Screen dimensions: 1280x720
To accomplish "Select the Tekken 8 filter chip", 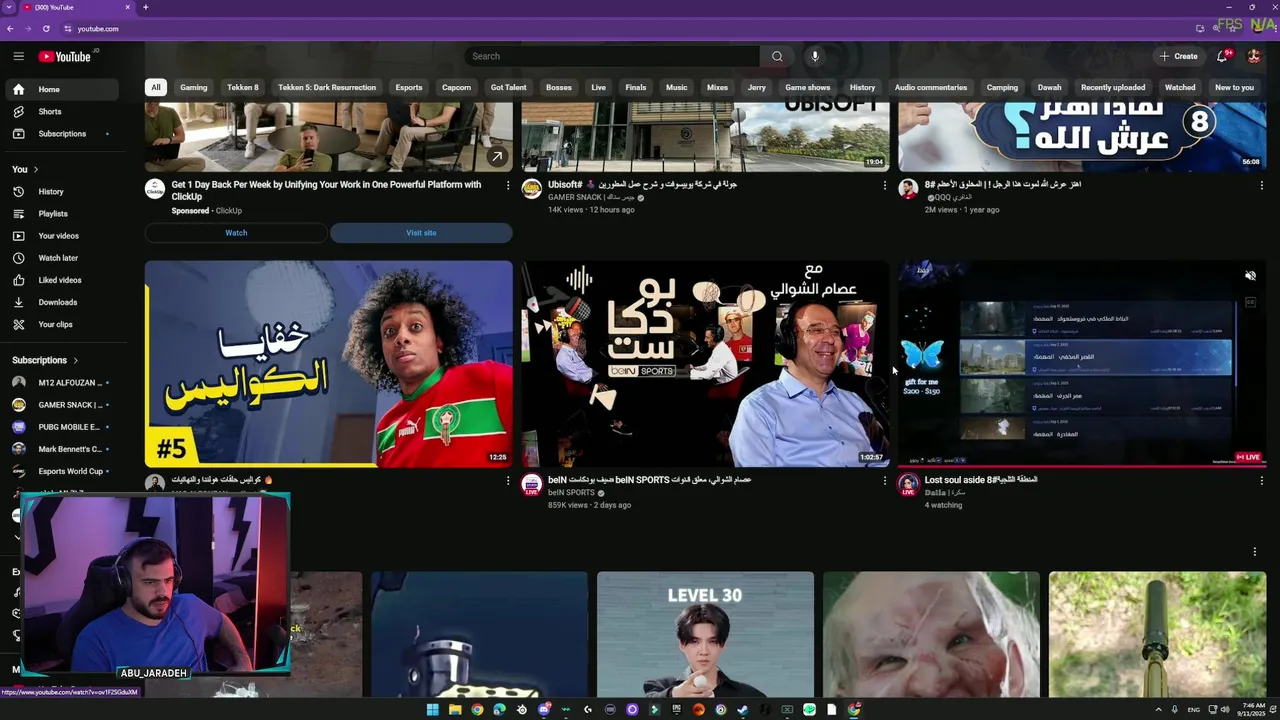I will (x=243, y=87).
